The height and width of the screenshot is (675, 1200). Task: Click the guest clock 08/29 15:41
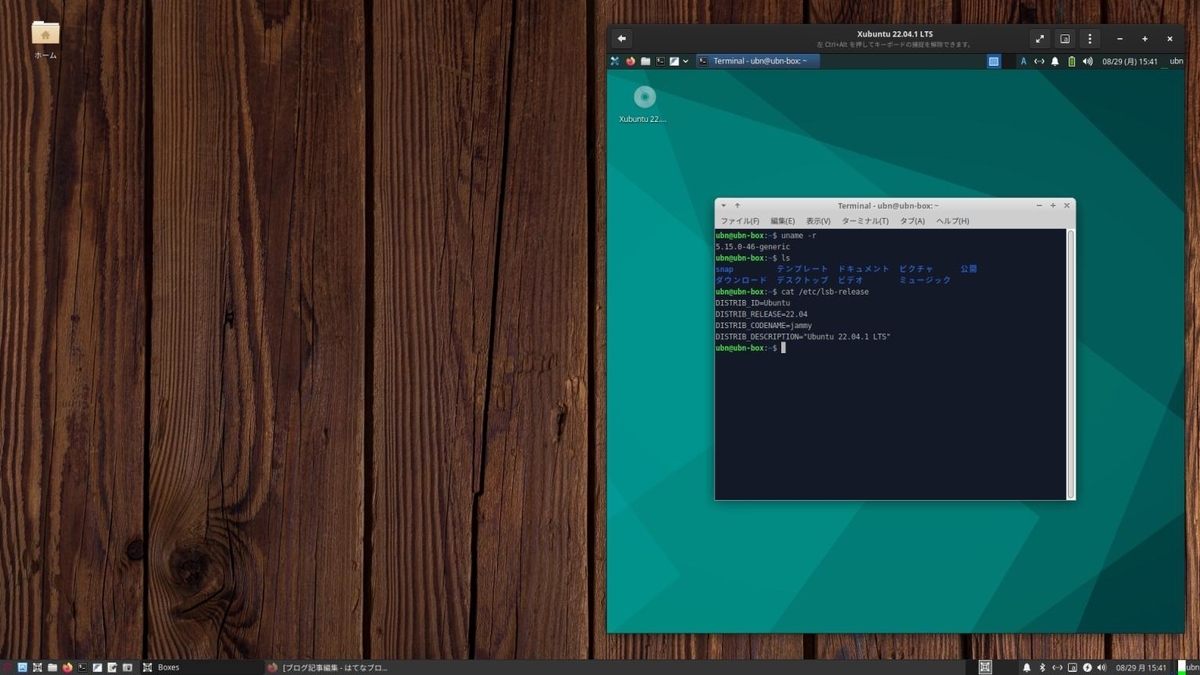click(1129, 61)
